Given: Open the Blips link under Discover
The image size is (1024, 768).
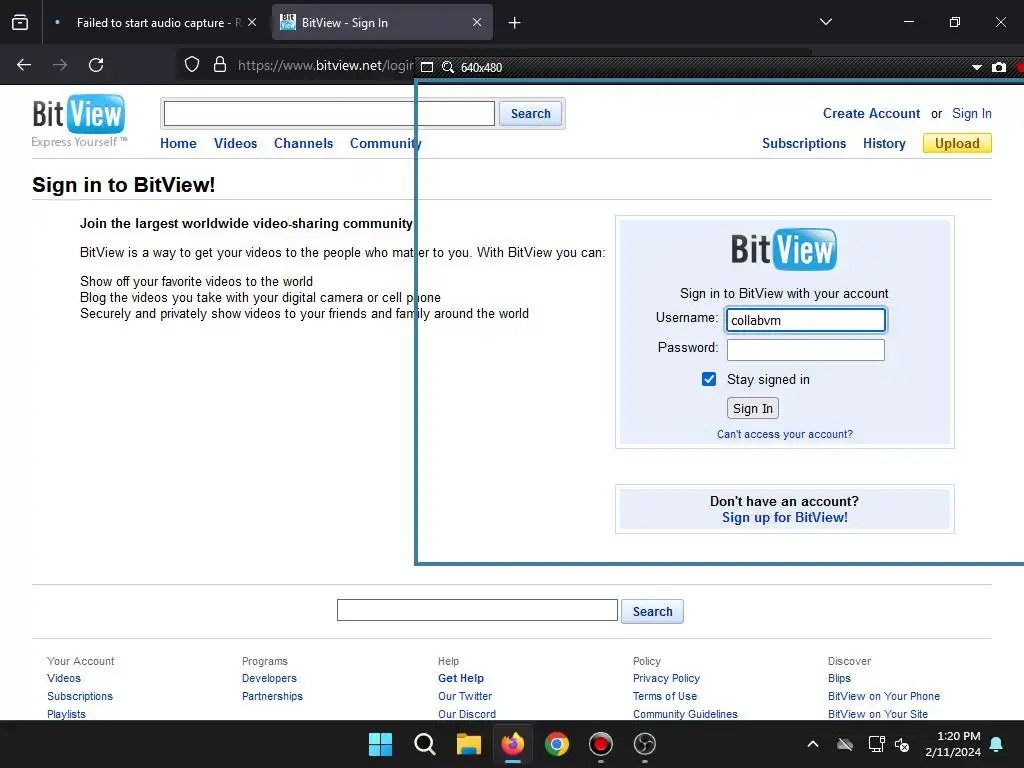Looking at the screenshot, I should pyautogui.click(x=839, y=678).
